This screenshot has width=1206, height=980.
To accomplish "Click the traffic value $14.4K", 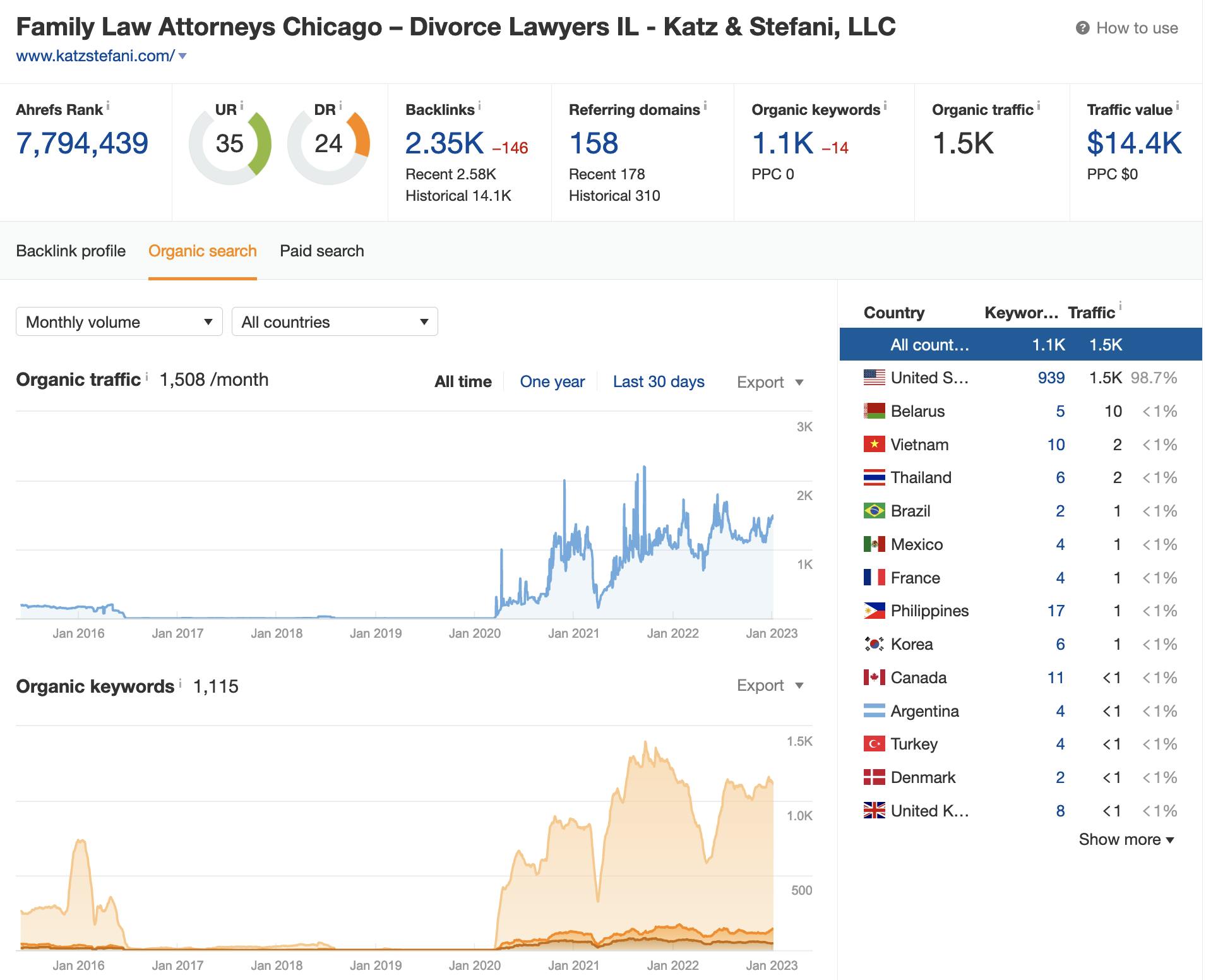I will pyautogui.click(x=1134, y=143).
